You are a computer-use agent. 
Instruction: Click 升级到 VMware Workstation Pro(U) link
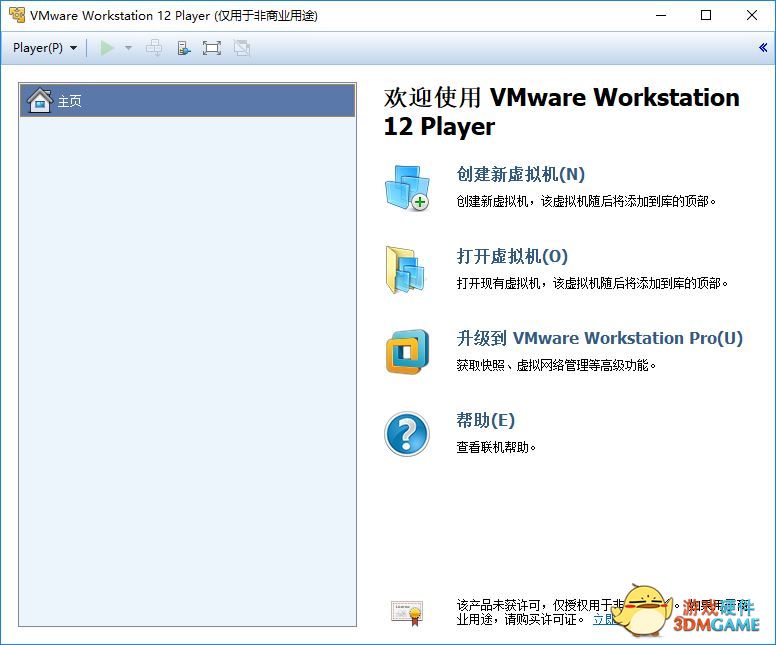pyautogui.click(x=600, y=338)
